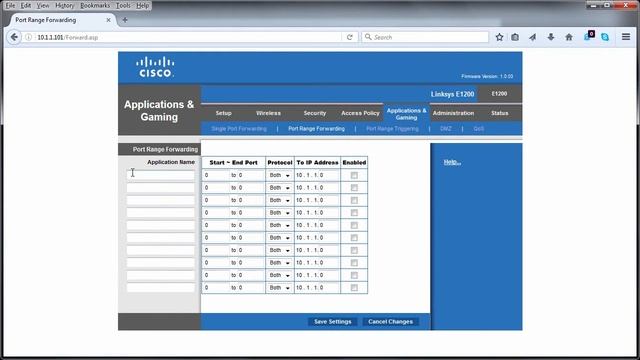Click the first row start port field

(216, 175)
